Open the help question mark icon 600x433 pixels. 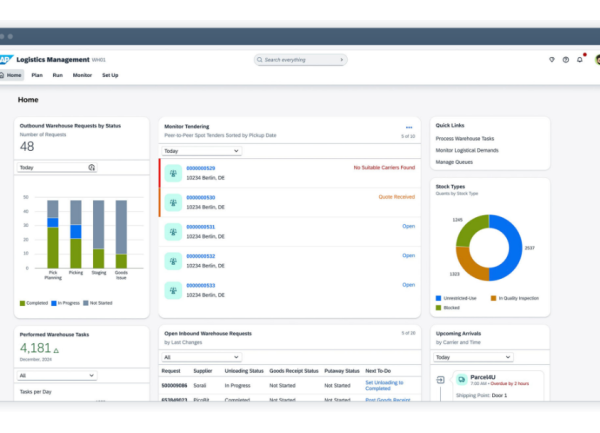pyautogui.click(x=566, y=59)
